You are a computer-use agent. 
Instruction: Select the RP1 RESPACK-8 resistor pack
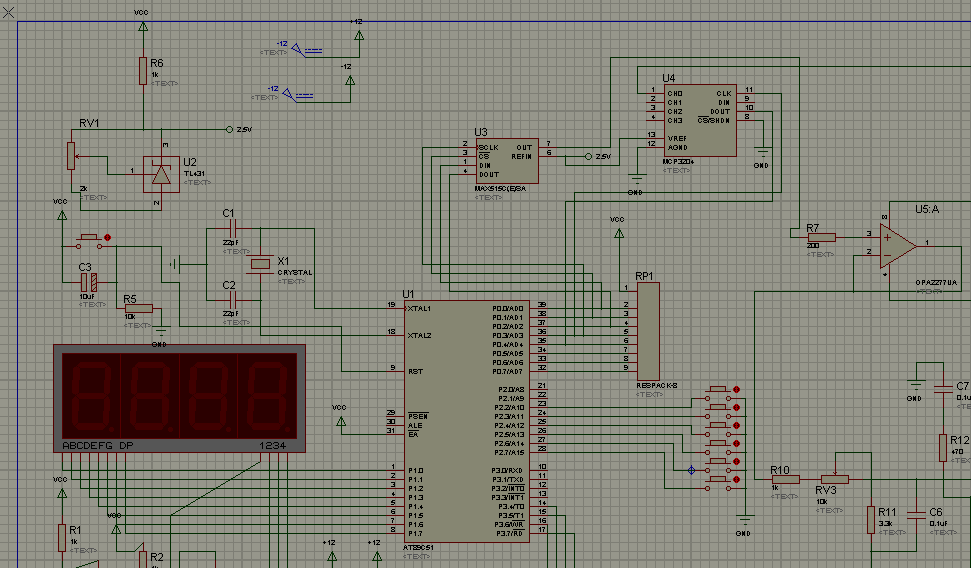pyautogui.click(x=648, y=332)
